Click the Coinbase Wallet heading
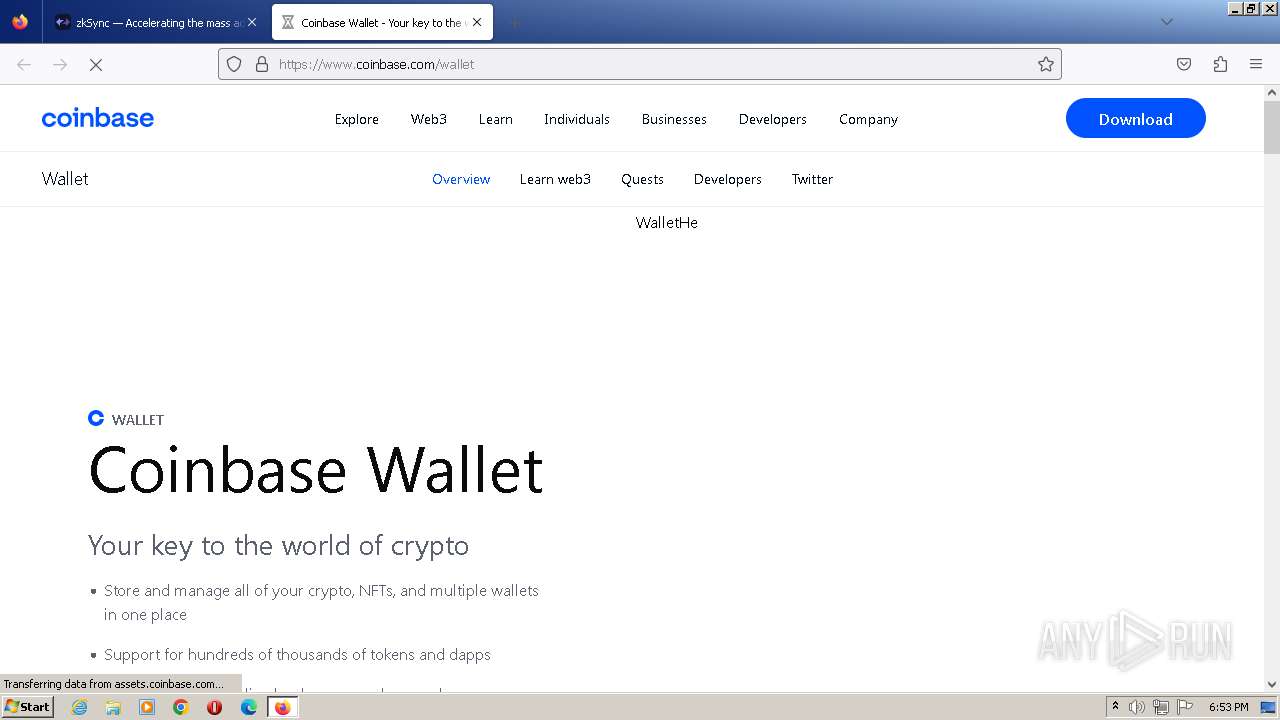Viewport: 1280px width, 720px height. coord(316,469)
